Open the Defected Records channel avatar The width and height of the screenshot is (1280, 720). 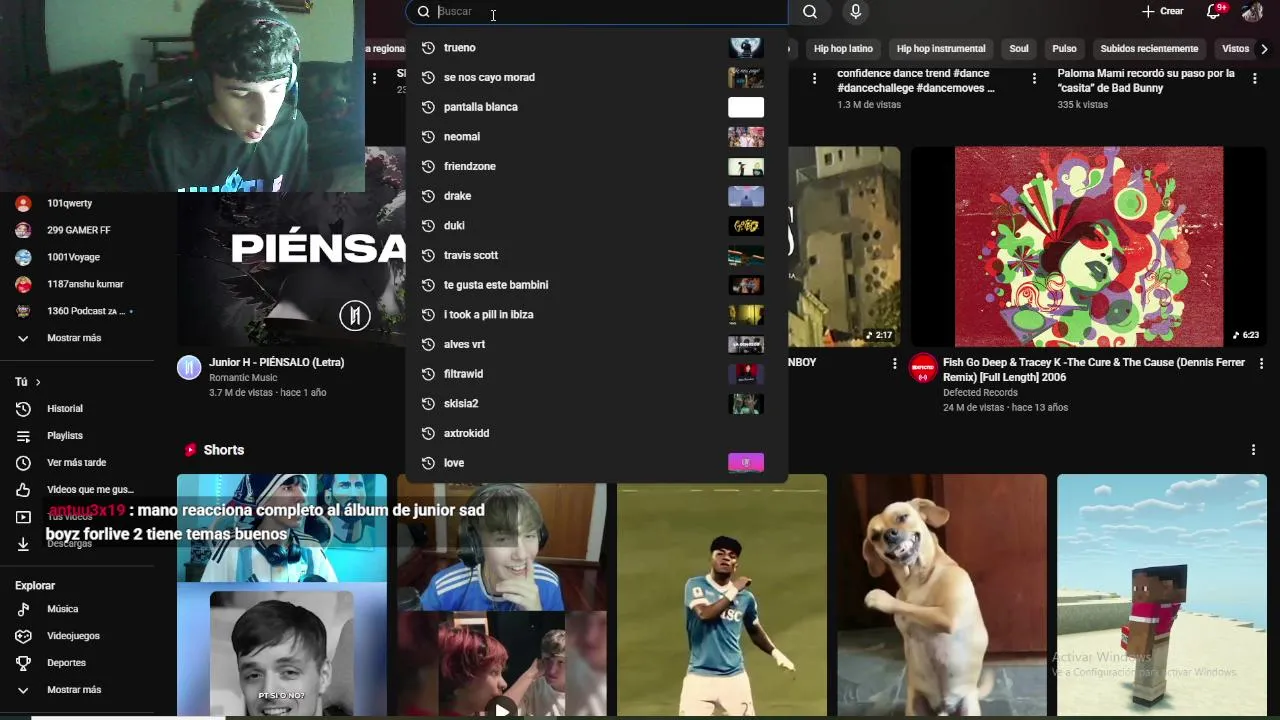[923, 368]
